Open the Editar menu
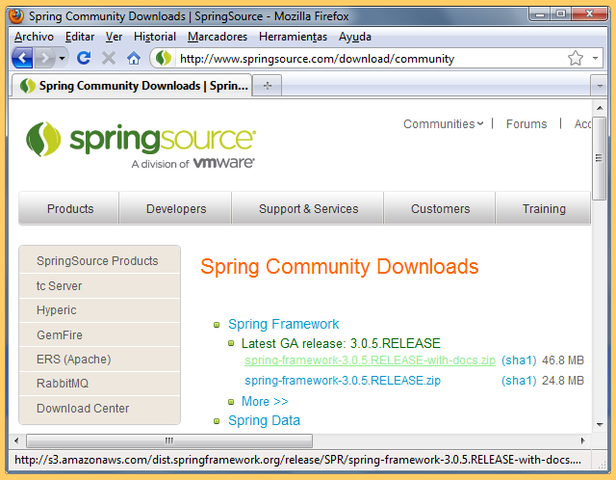Image resolution: width=616 pixels, height=480 pixels. [x=80, y=37]
